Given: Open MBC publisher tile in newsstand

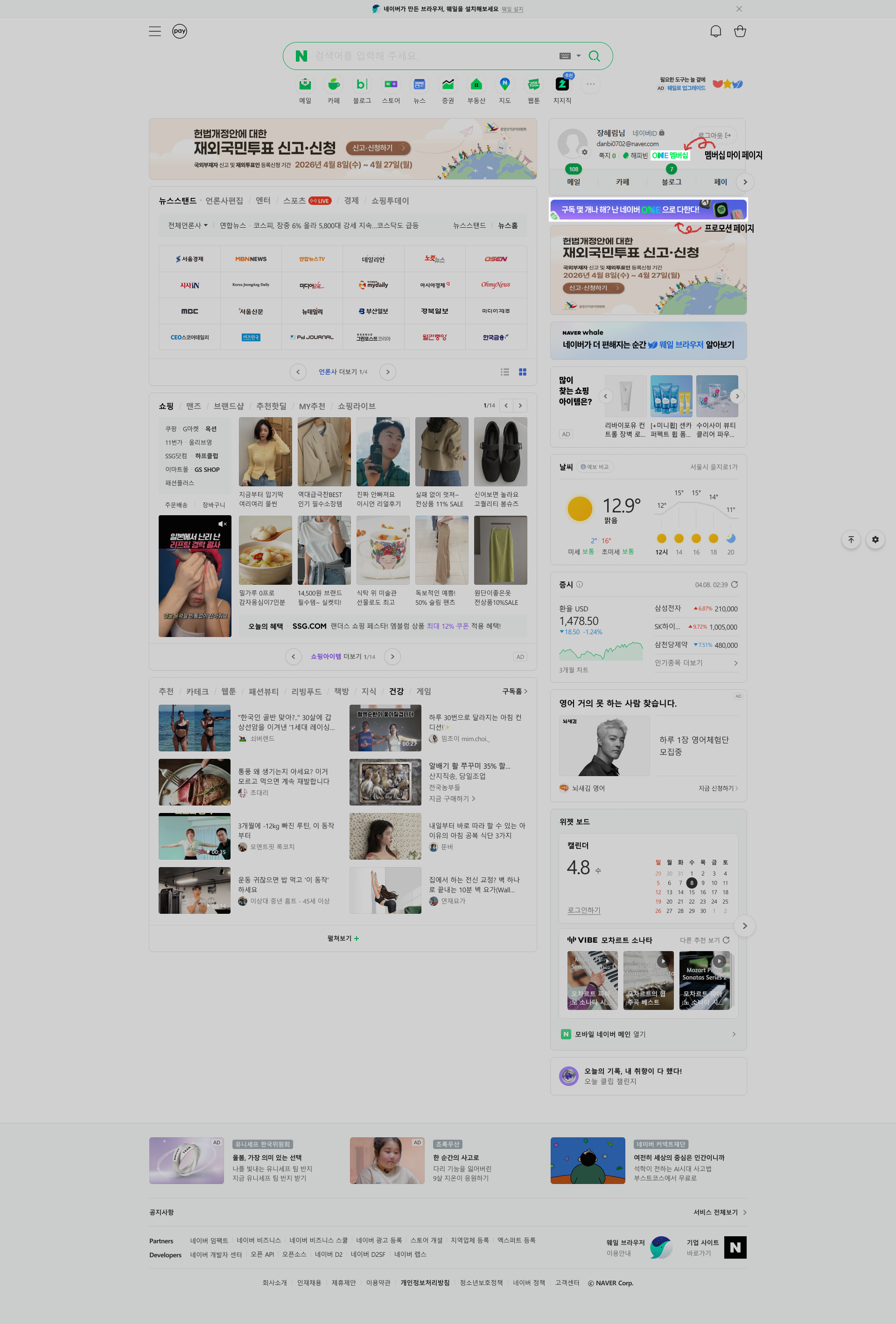Looking at the screenshot, I should [x=189, y=312].
